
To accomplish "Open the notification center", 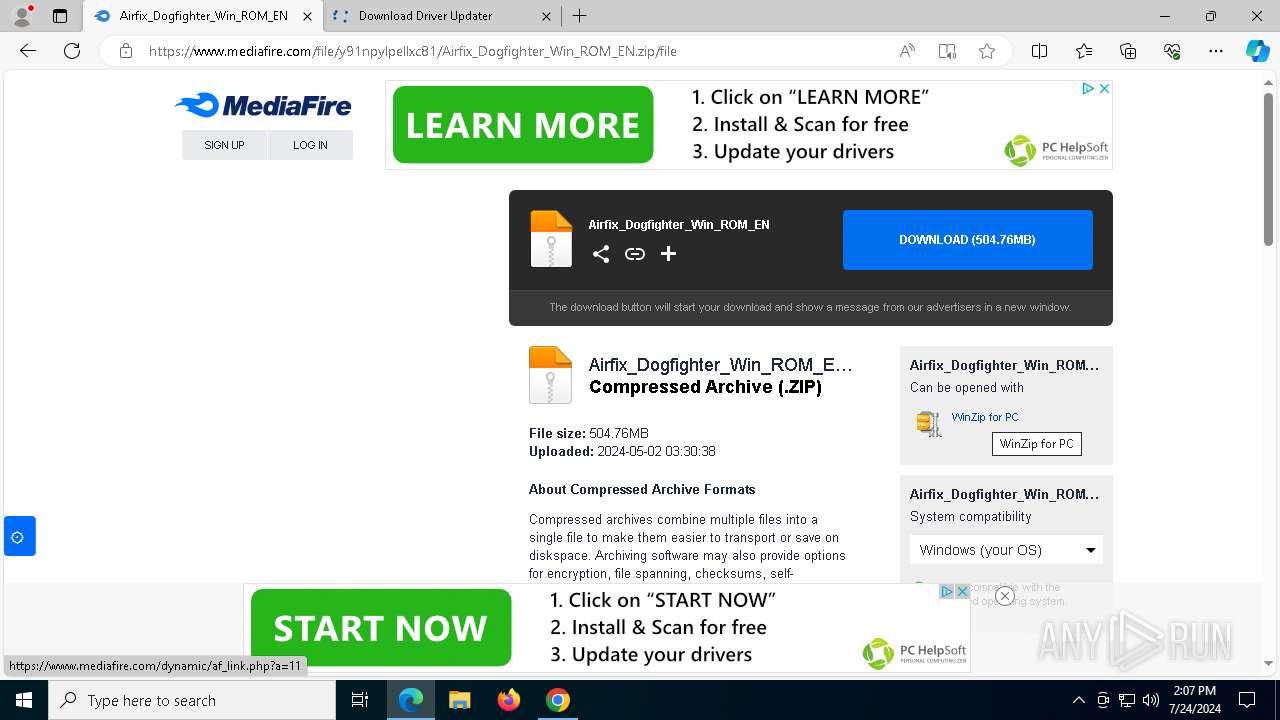I will 1247,700.
